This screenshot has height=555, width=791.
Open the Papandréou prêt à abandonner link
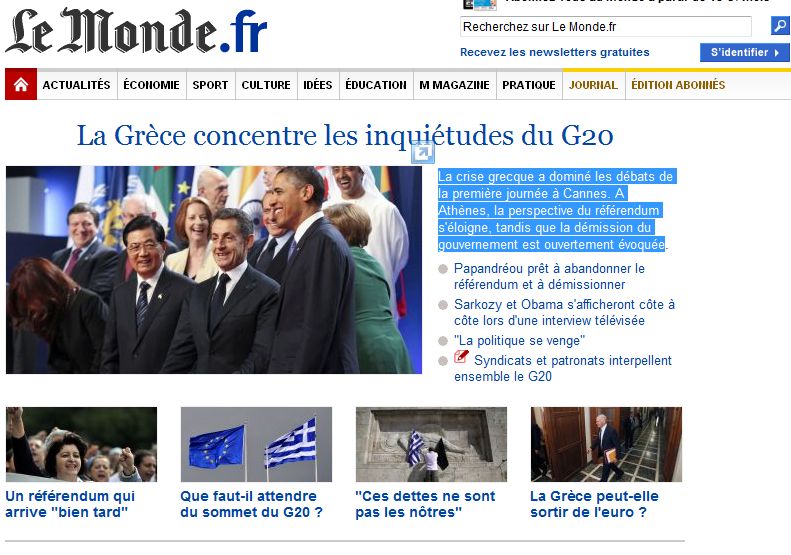click(549, 276)
